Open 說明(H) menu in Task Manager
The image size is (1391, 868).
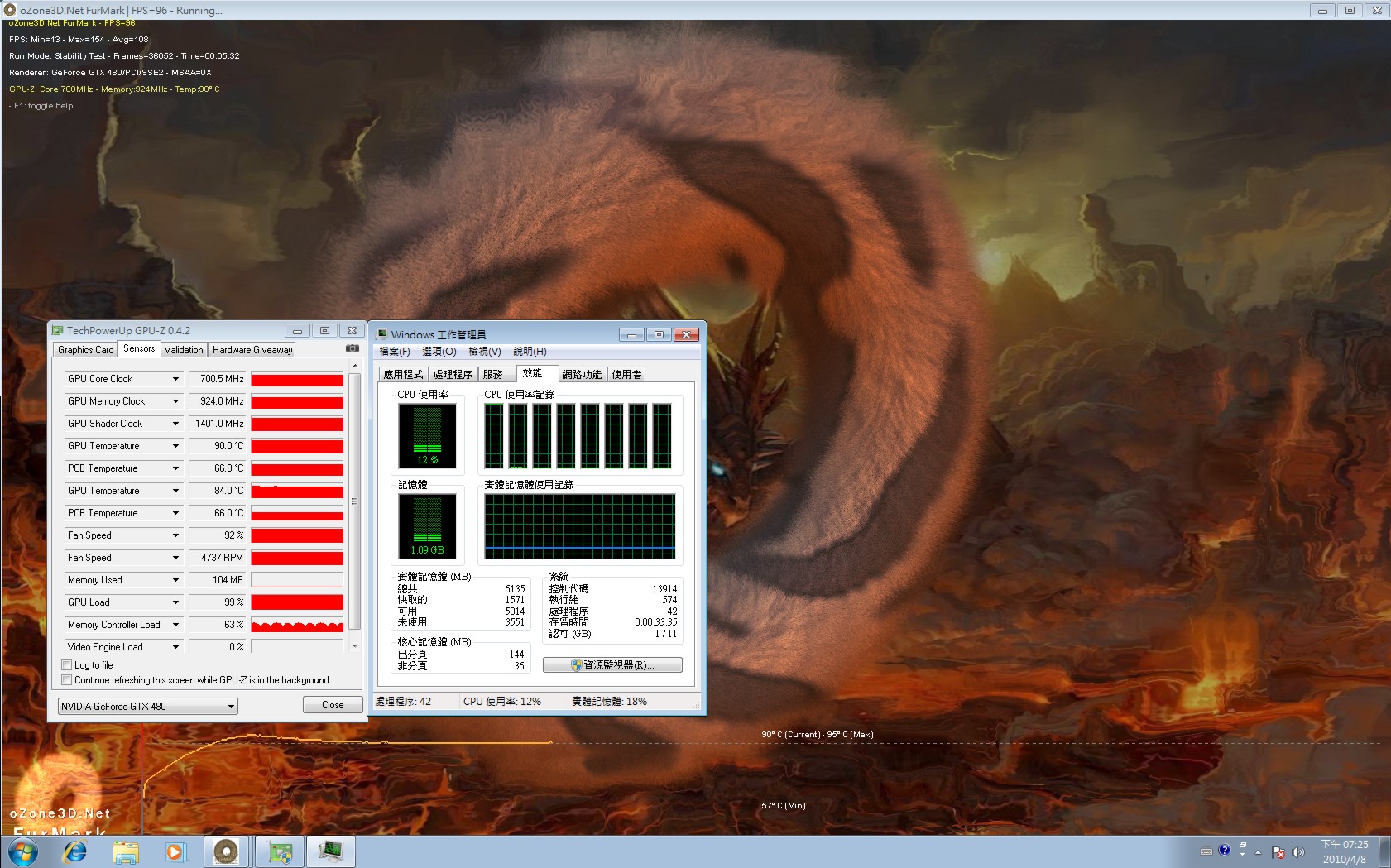point(530,352)
